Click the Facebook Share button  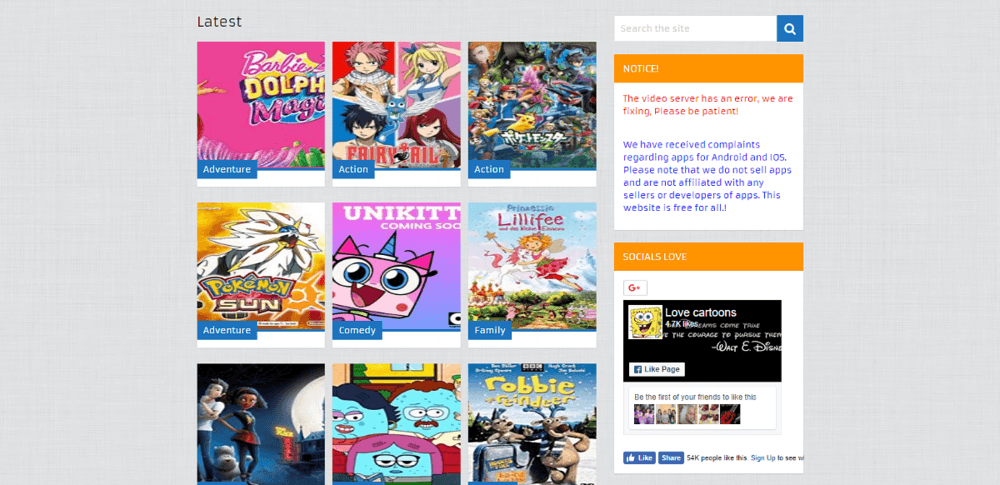pyautogui.click(x=671, y=458)
